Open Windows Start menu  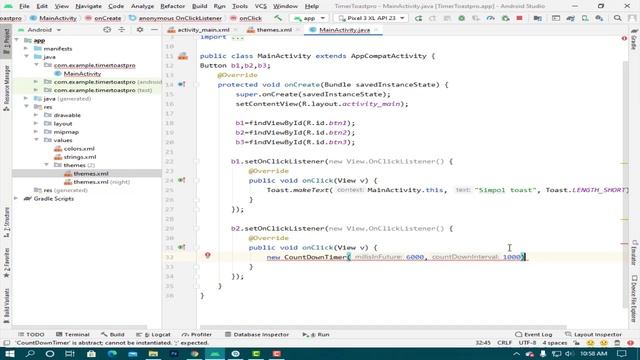tap(10, 353)
